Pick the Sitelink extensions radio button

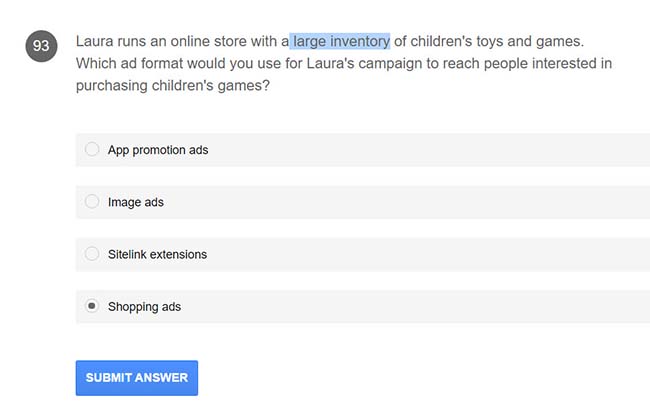[92, 254]
